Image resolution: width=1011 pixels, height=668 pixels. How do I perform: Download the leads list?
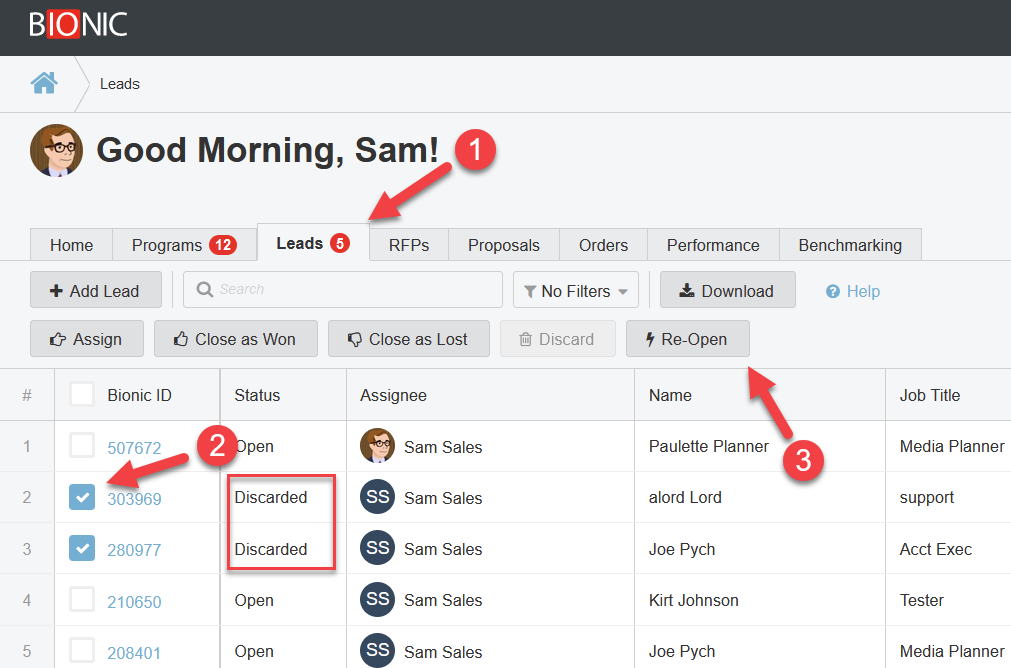[x=727, y=291]
